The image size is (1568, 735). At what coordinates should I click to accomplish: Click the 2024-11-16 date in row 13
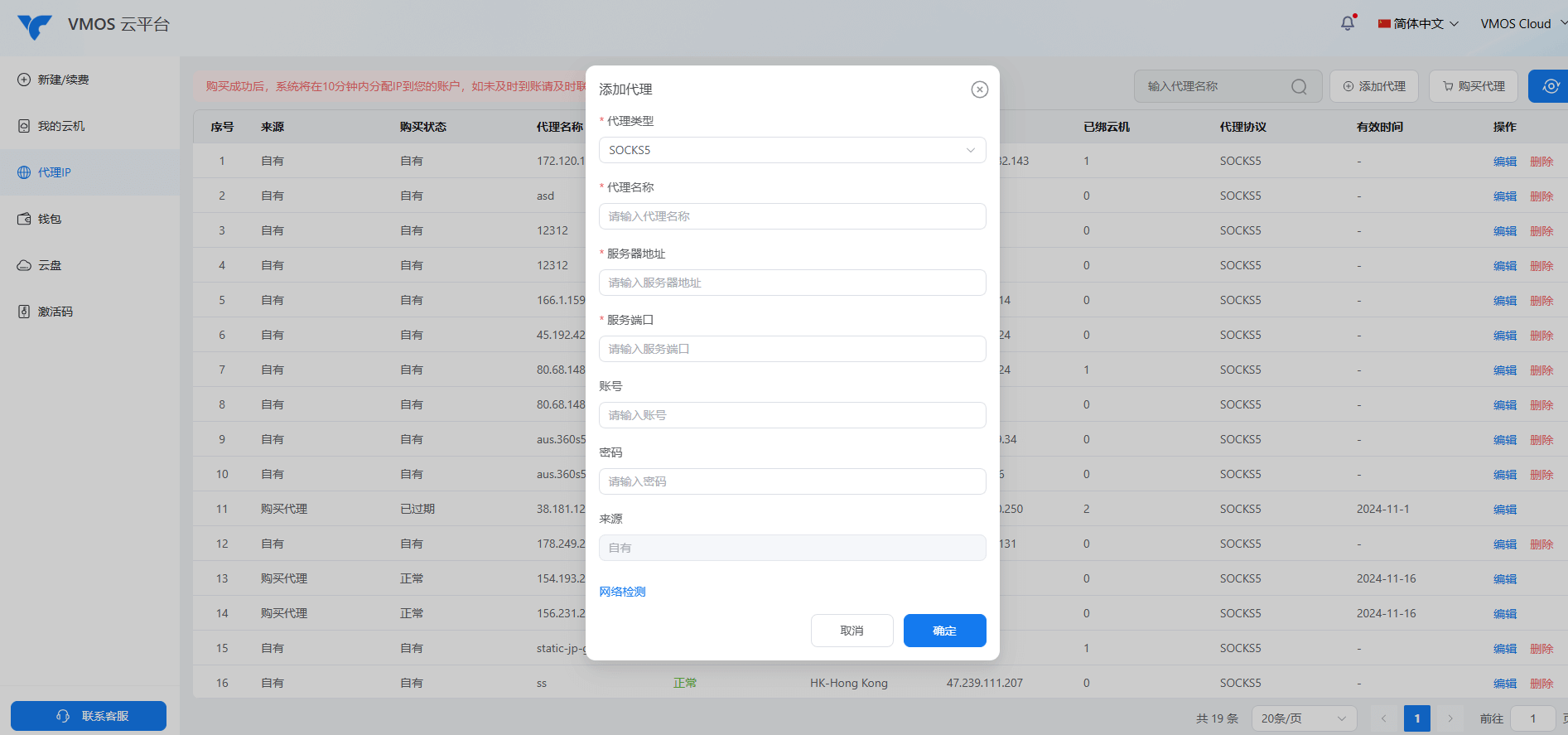(x=1386, y=578)
